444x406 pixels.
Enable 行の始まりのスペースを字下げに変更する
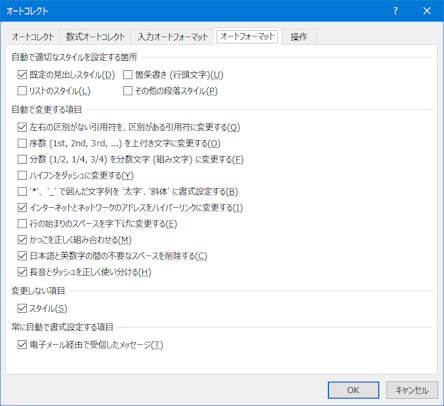(22, 224)
